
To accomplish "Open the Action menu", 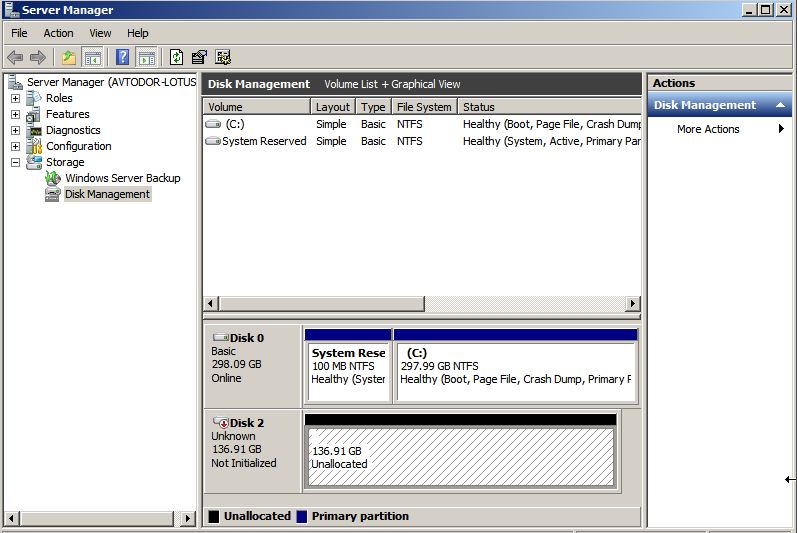I will pos(58,33).
